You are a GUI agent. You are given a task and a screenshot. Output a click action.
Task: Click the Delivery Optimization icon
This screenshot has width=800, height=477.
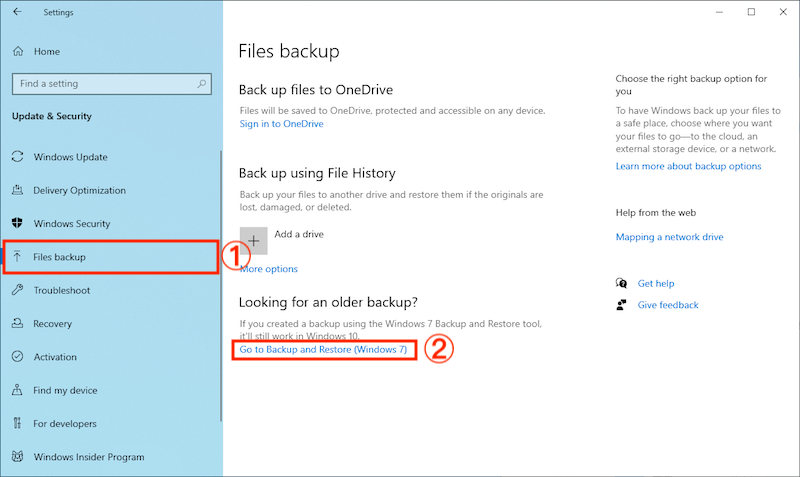pos(17,190)
